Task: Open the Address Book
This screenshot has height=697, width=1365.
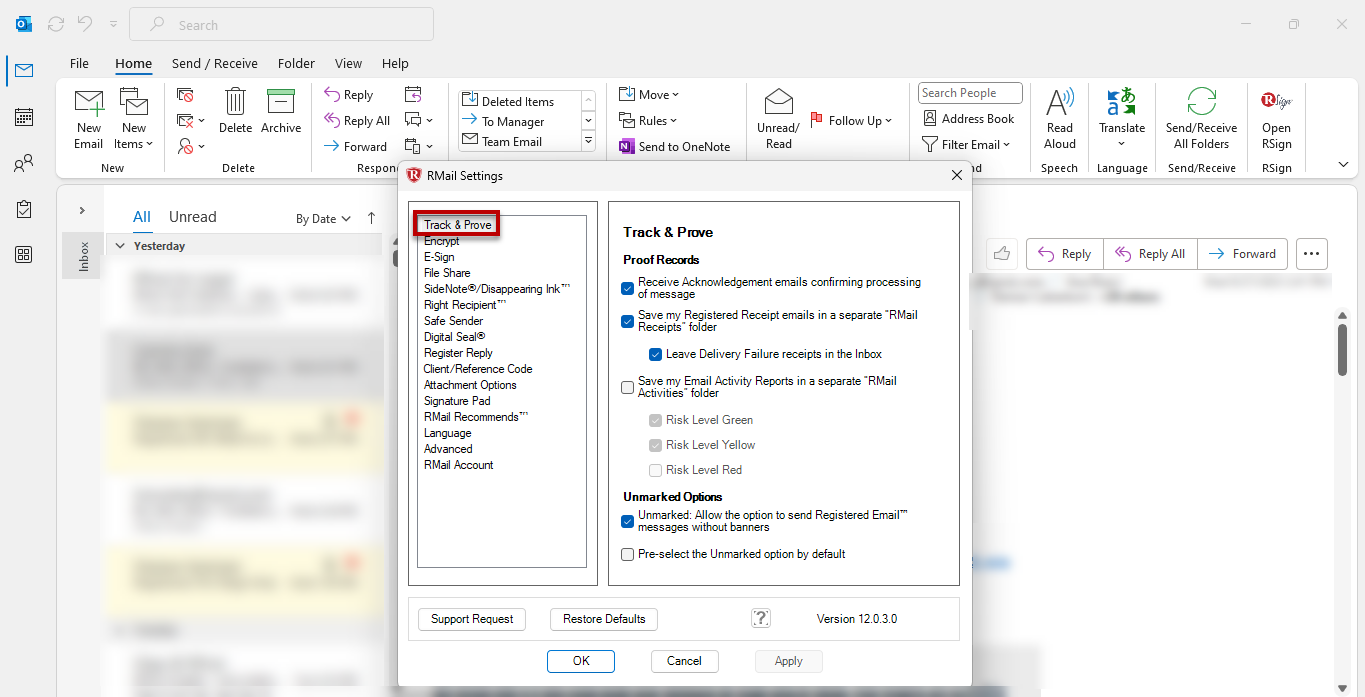Action: (968, 118)
